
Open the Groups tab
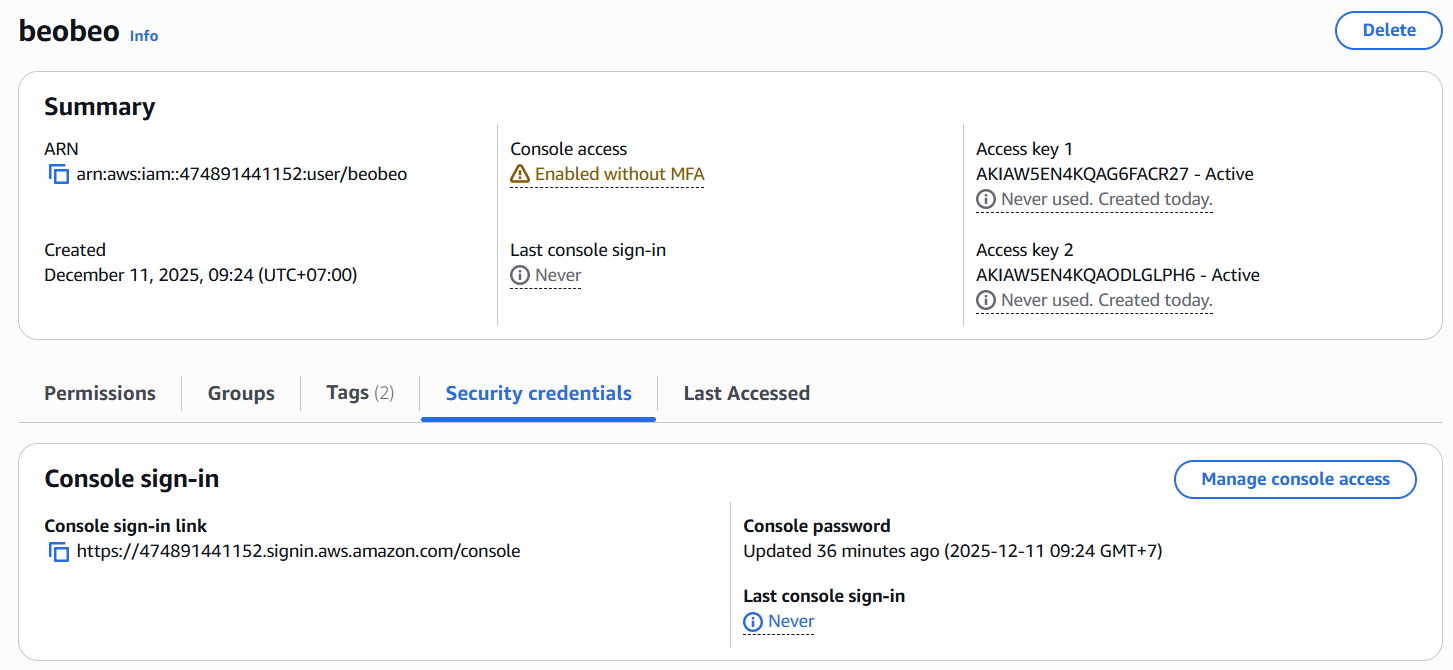[x=241, y=393]
